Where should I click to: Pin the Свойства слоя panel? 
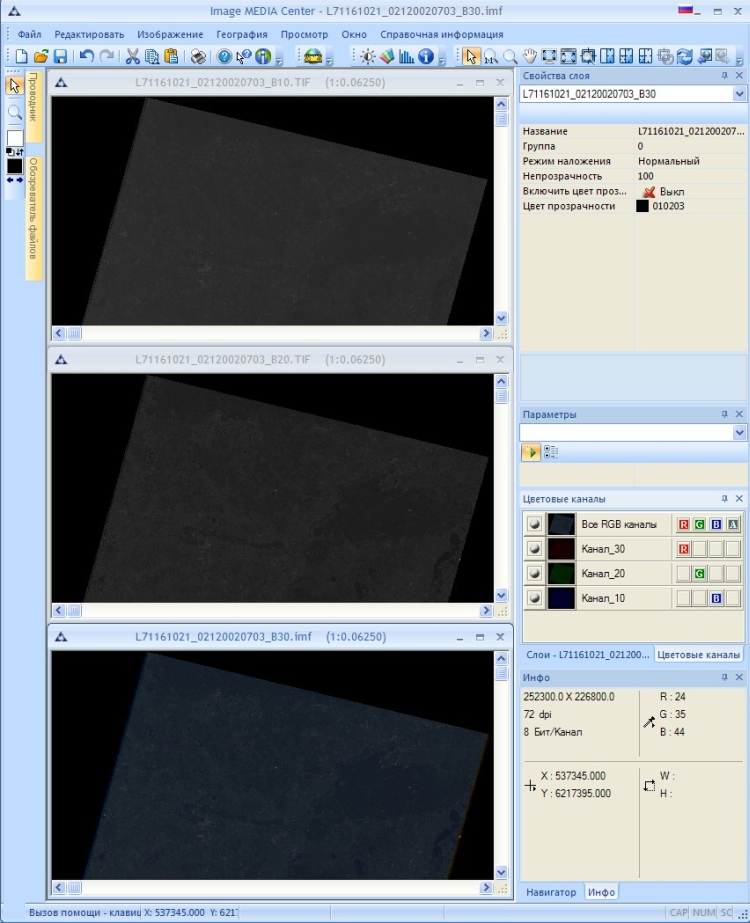click(724, 75)
